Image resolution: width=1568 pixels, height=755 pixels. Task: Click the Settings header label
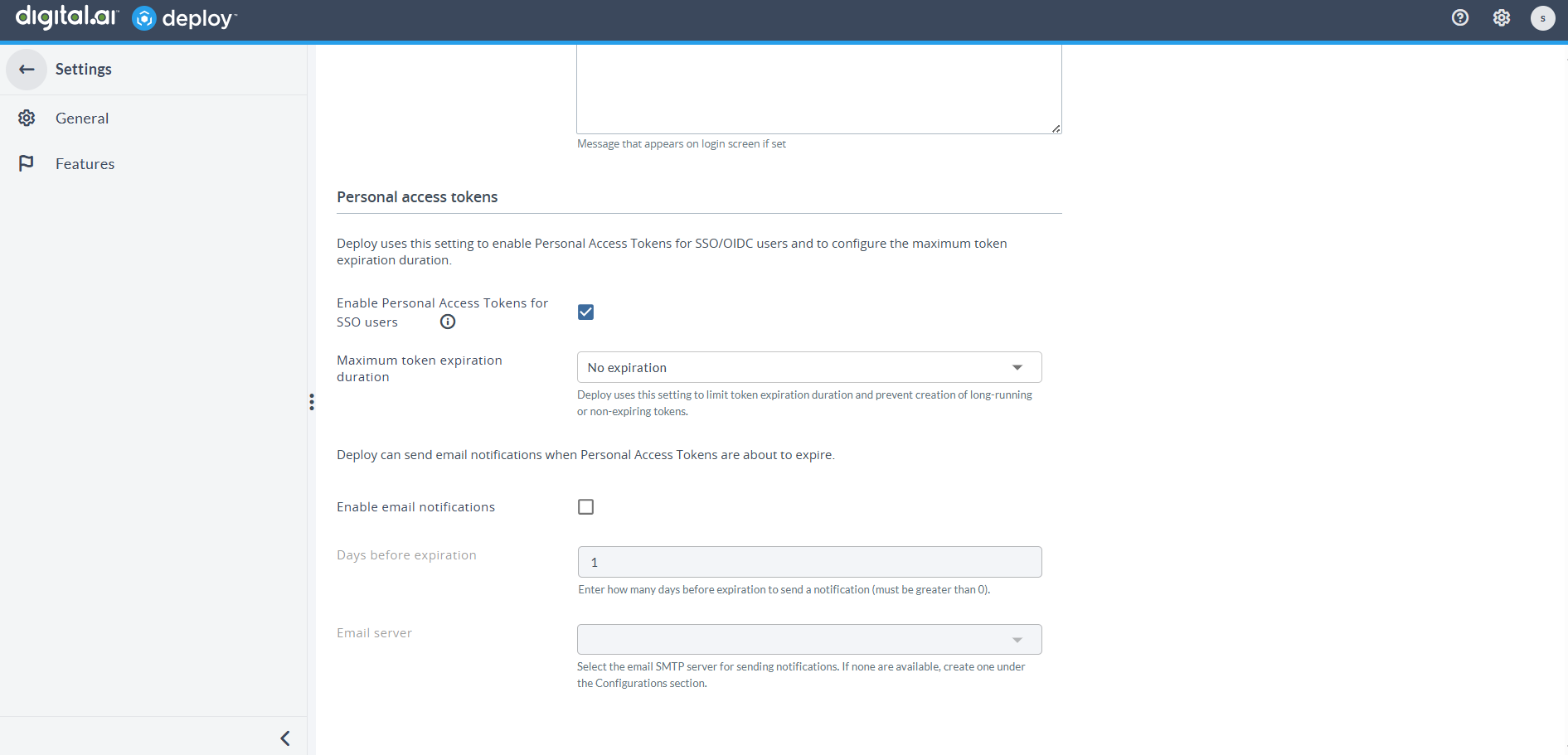pyautogui.click(x=83, y=70)
